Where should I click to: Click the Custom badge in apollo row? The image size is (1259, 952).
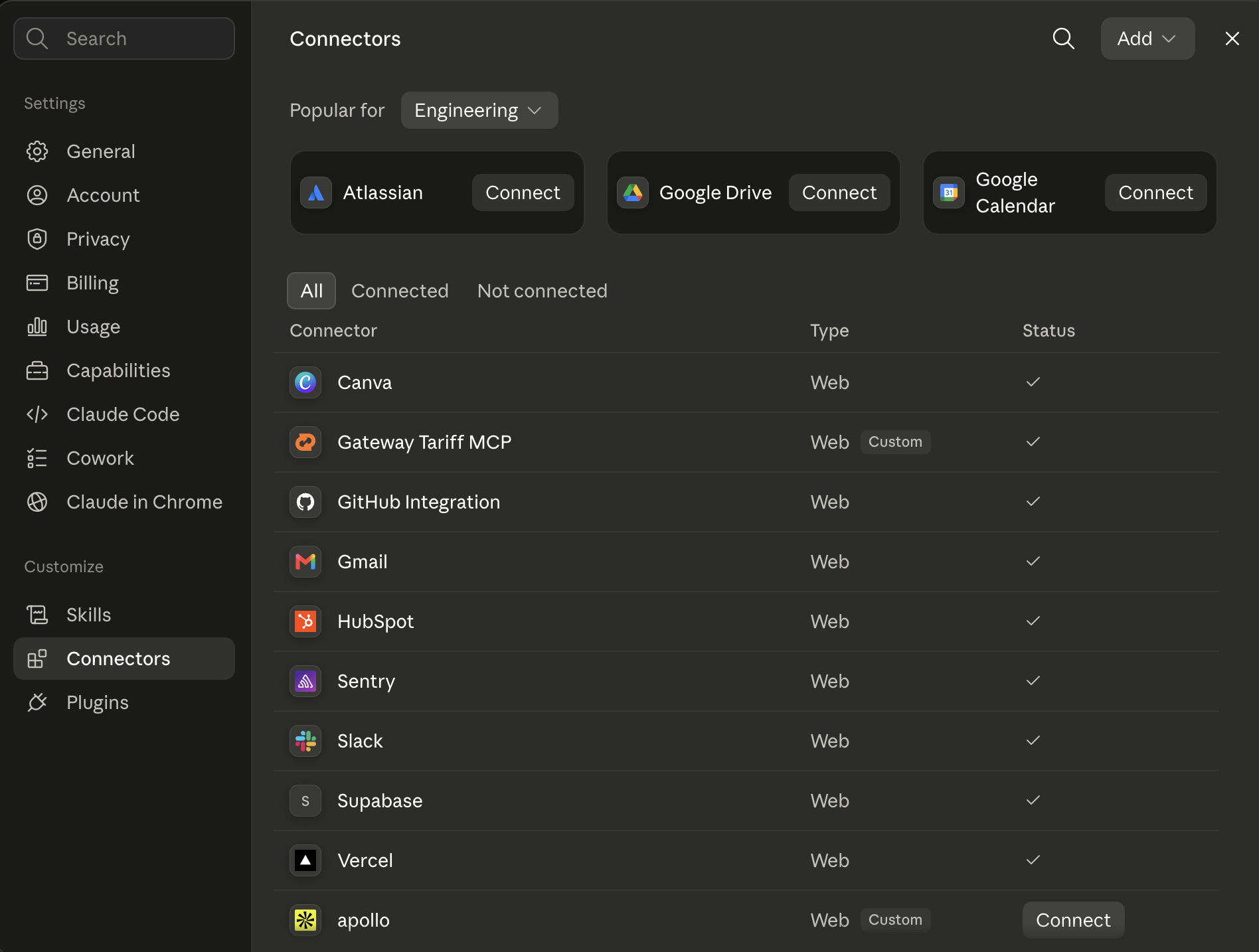[895, 920]
